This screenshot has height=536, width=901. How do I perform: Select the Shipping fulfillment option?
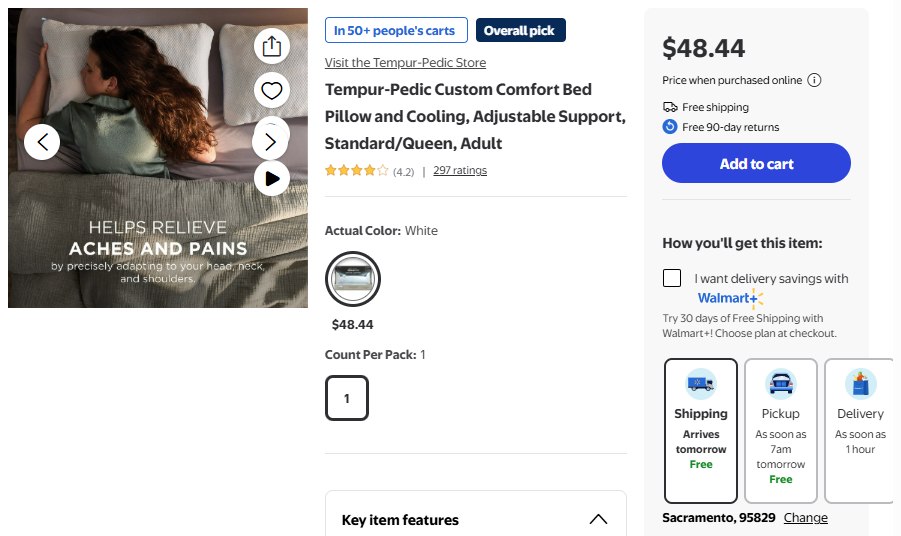(701, 430)
